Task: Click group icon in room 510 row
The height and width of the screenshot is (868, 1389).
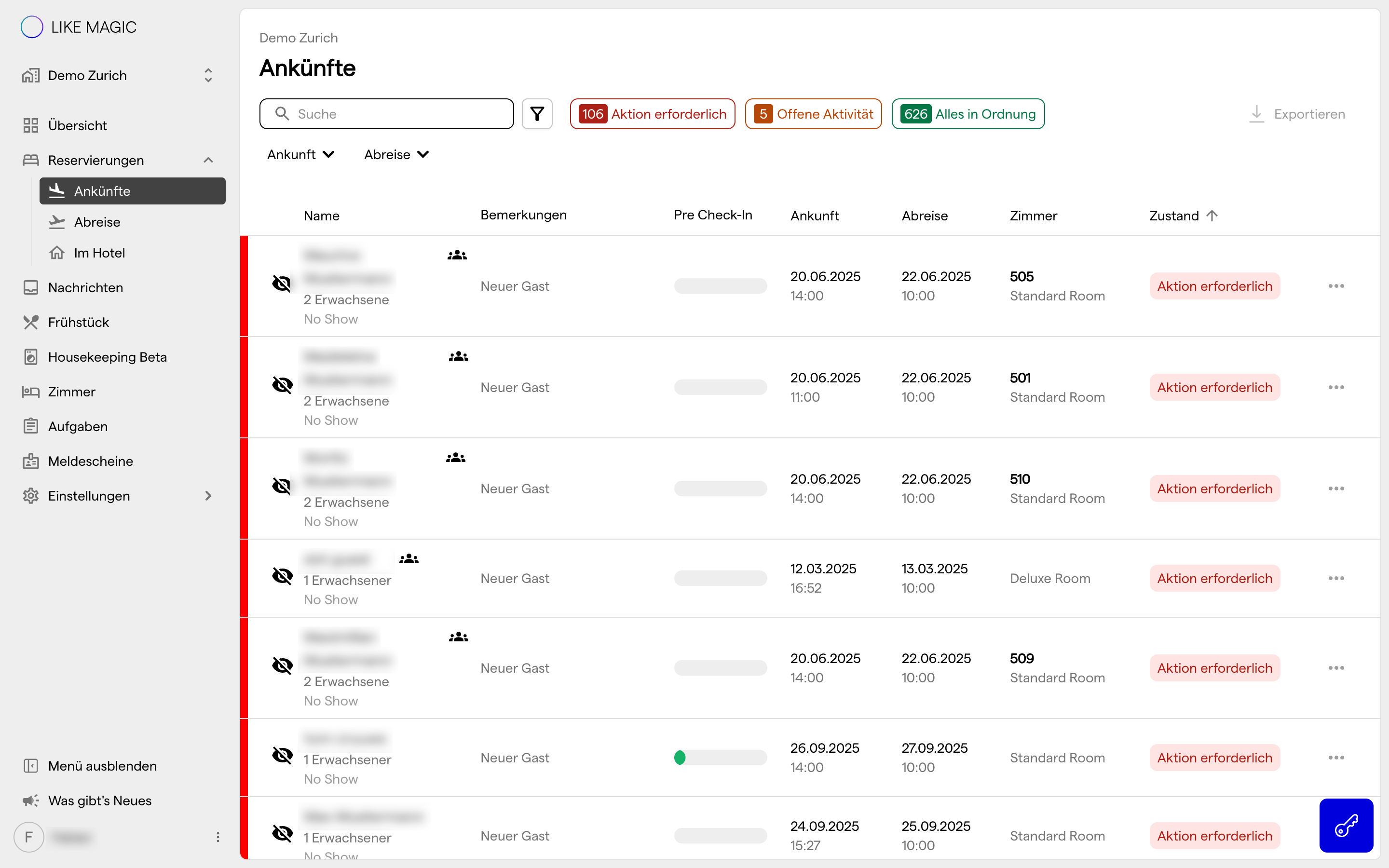Action: point(456,458)
